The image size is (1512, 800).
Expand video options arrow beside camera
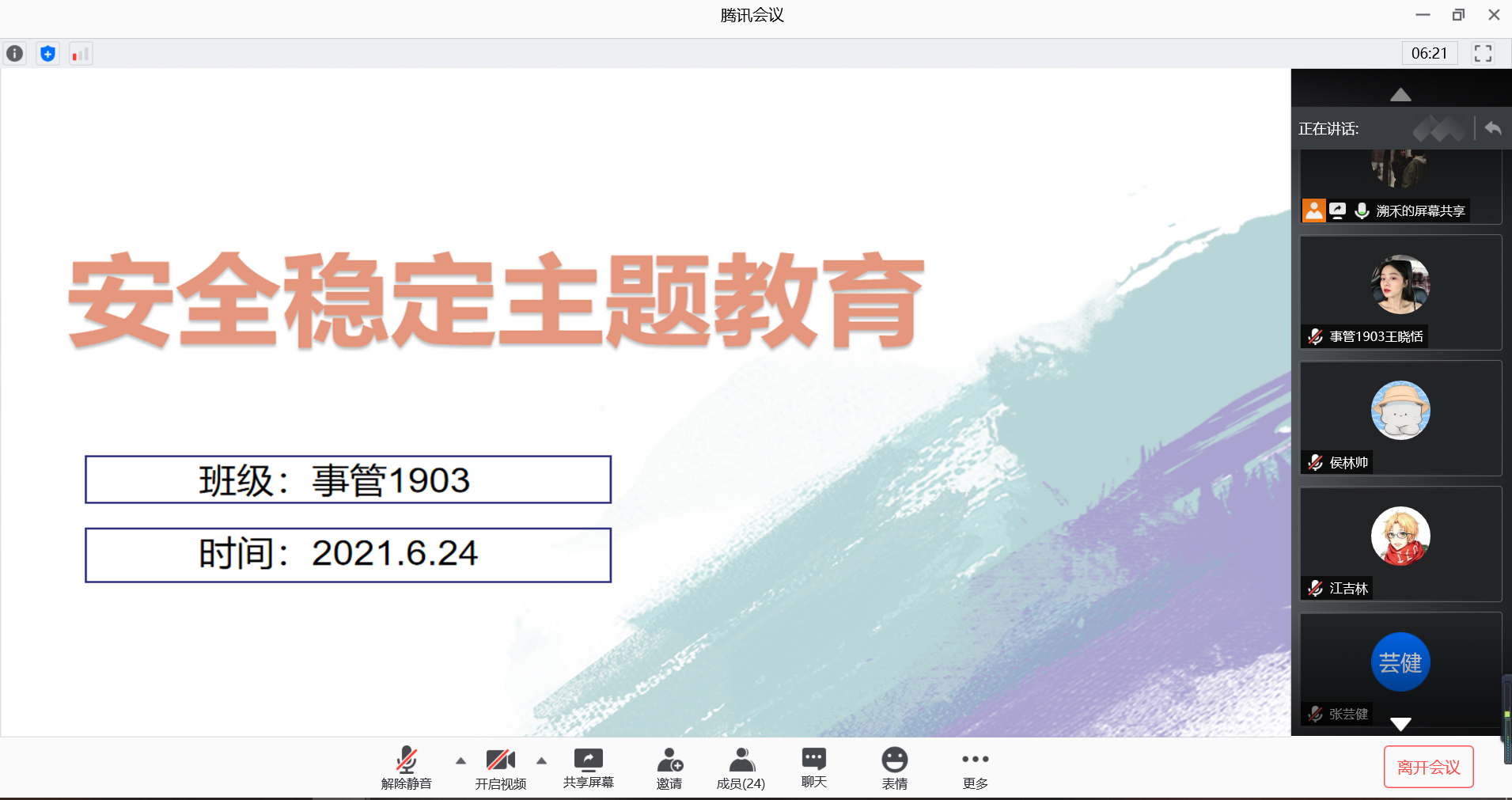point(541,760)
